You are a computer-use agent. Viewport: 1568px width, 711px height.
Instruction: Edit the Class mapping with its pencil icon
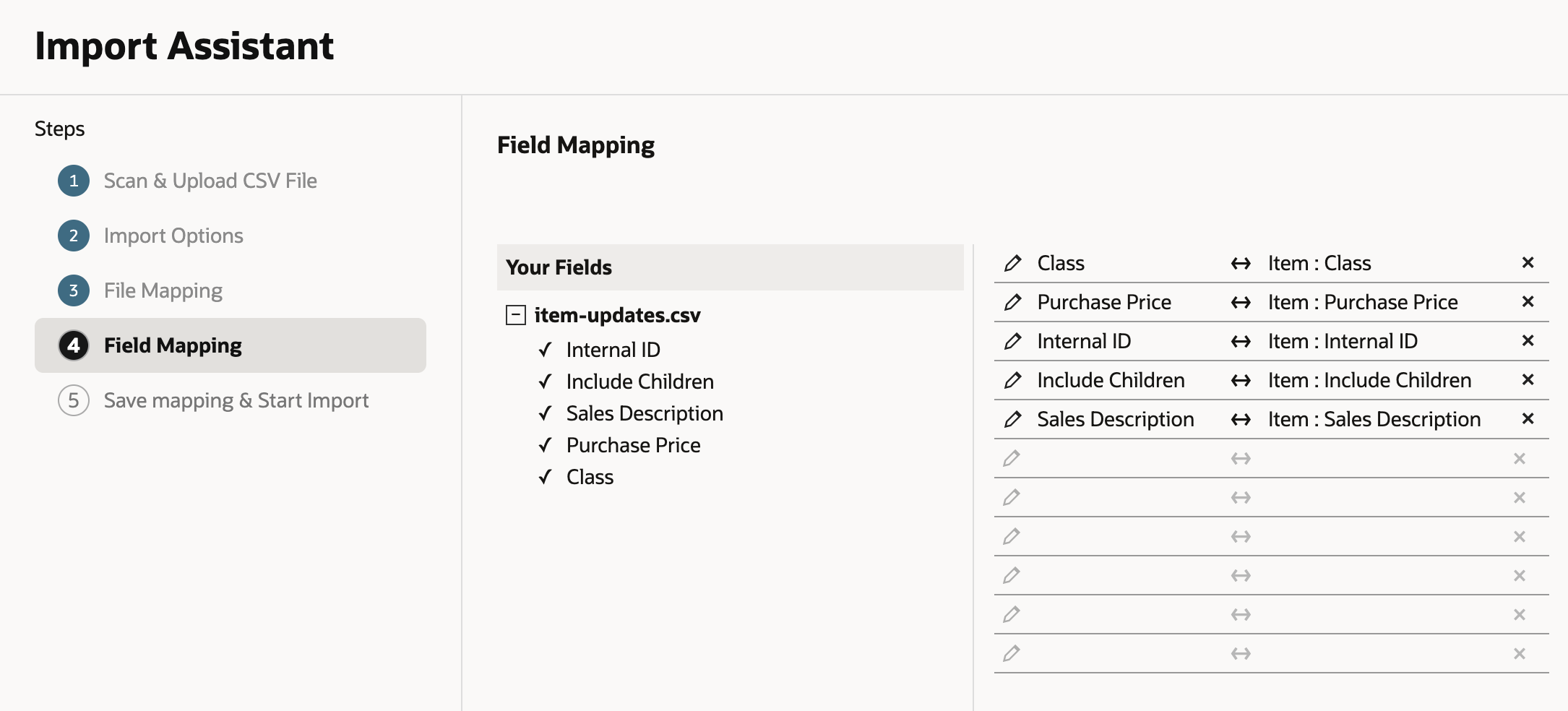pos(1012,263)
